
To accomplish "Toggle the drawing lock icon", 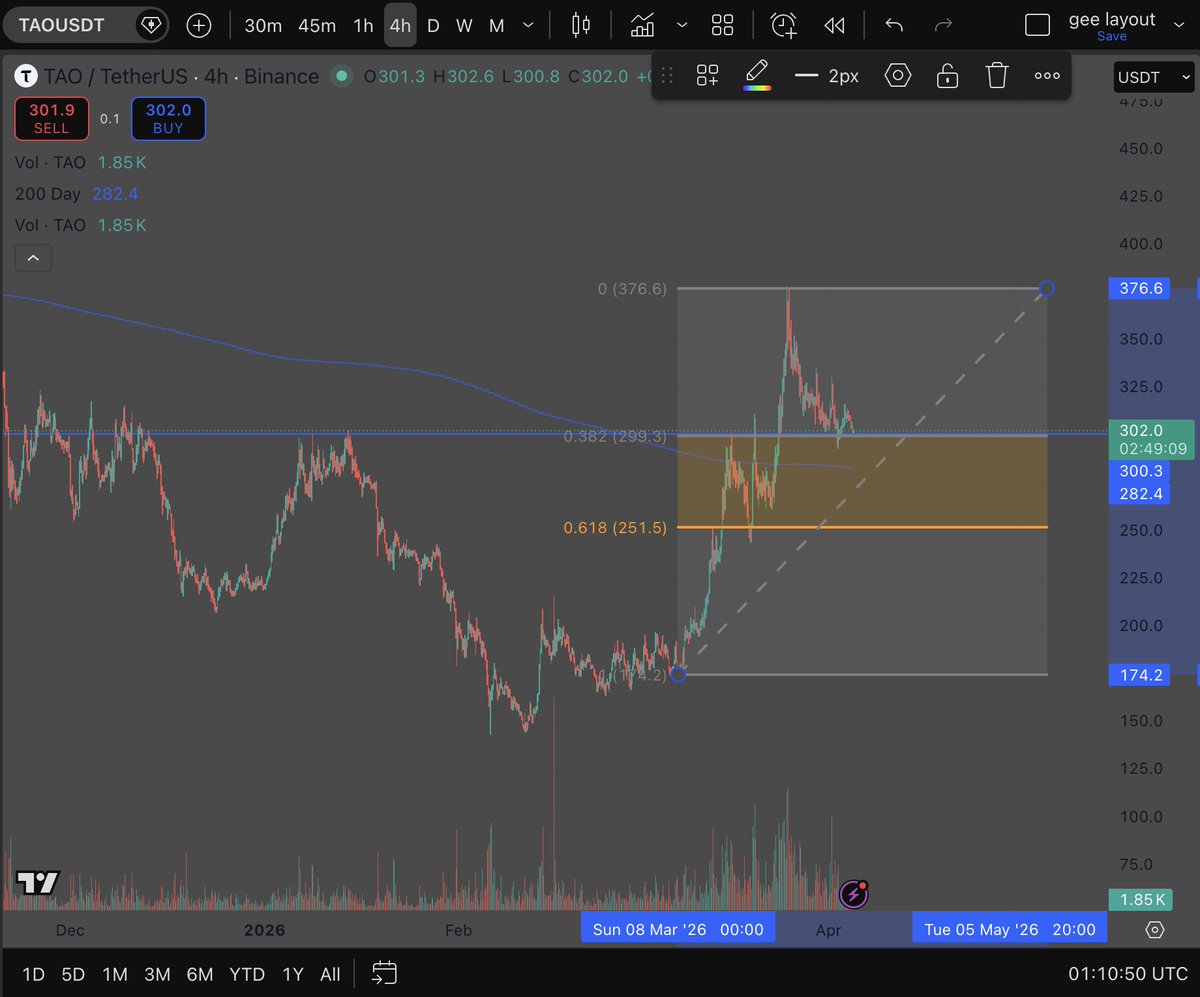I will point(947,75).
